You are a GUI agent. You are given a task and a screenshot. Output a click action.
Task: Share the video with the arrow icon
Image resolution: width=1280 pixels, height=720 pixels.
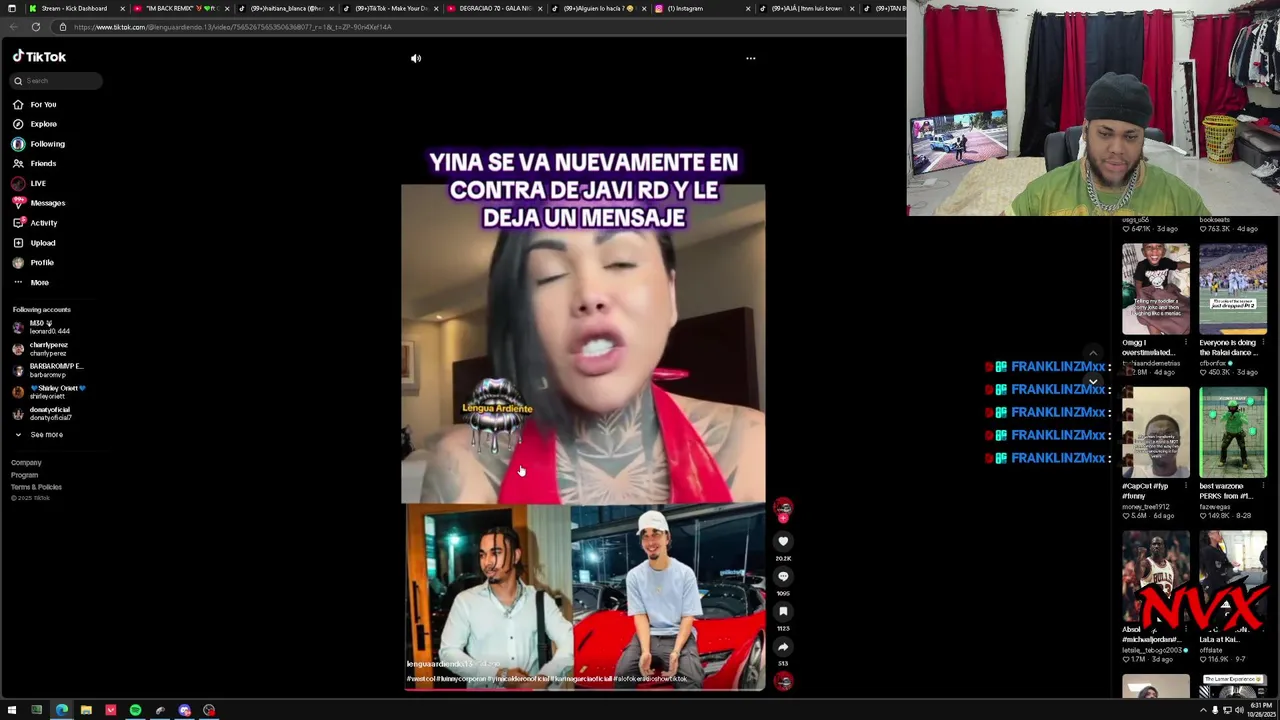pos(783,647)
